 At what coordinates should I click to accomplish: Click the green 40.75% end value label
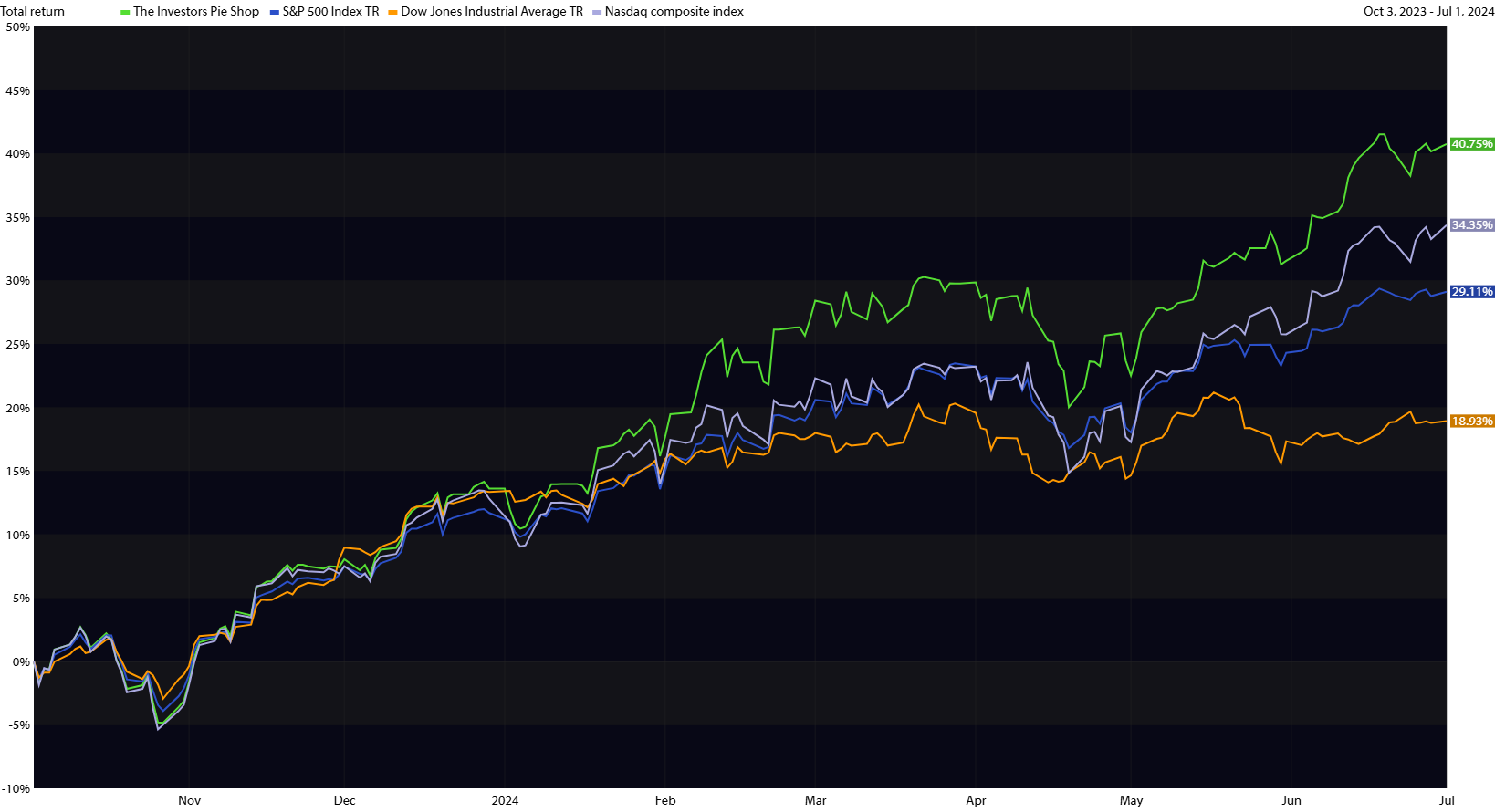(x=1472, y=144)
